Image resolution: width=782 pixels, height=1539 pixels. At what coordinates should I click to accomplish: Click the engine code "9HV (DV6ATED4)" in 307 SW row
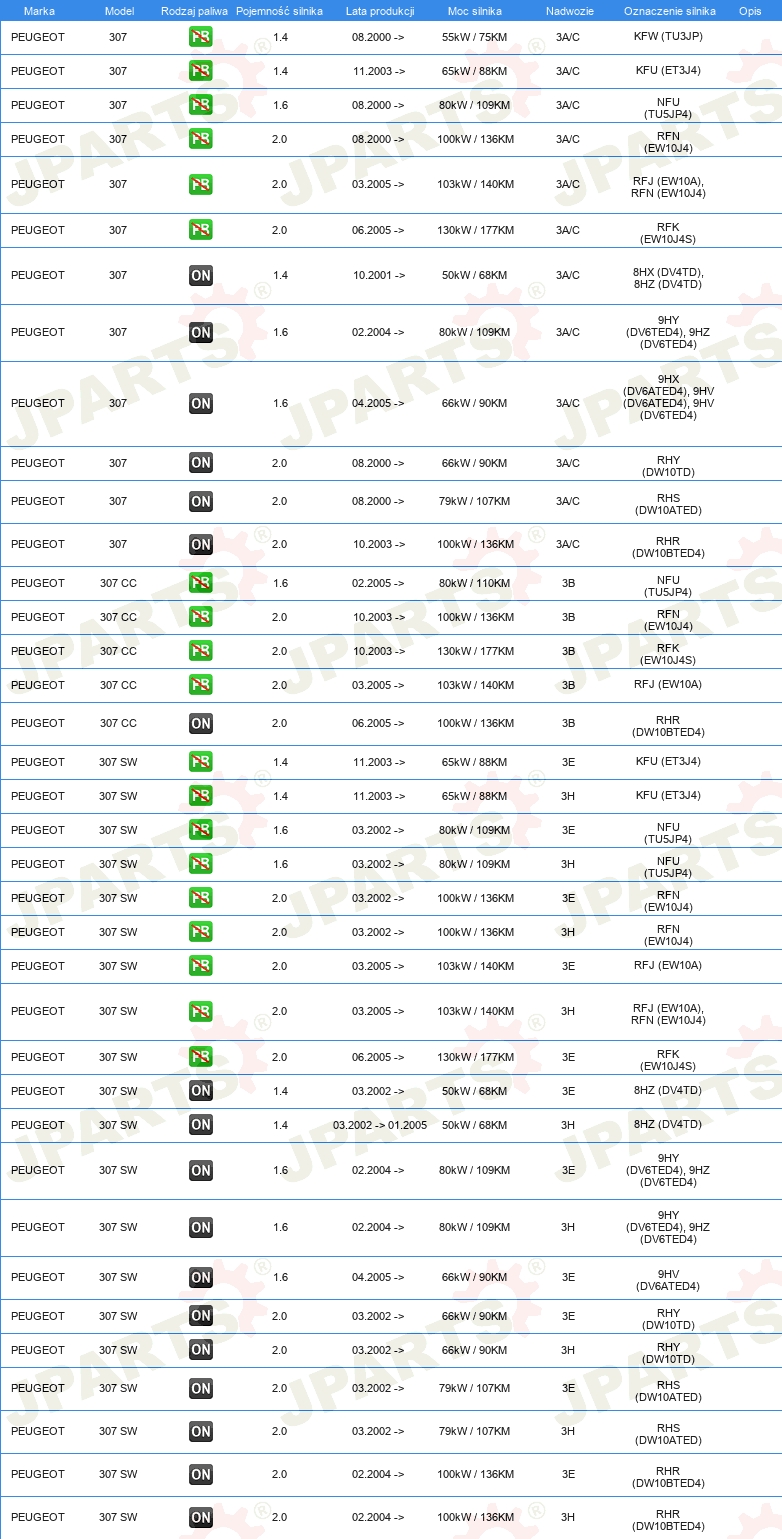tap(669, 1280)
